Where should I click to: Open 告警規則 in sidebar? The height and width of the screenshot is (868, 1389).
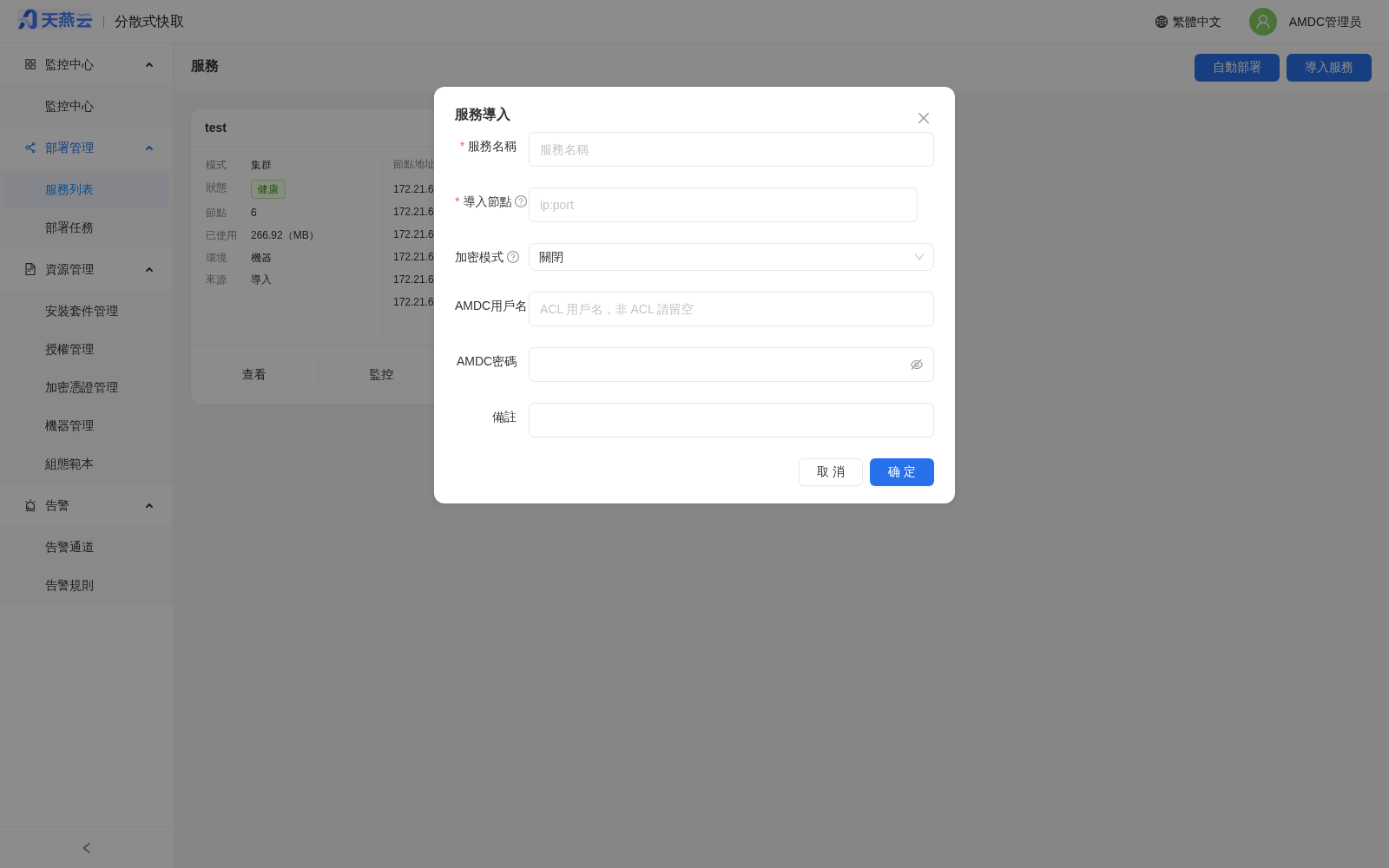click(87, 585)
